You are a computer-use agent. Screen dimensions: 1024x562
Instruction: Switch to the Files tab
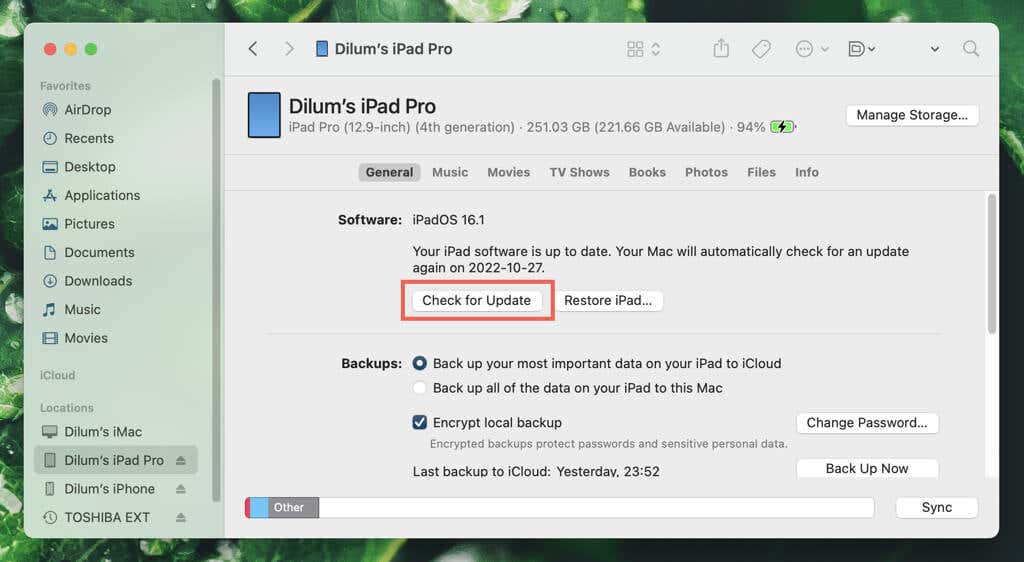(761, 172)
